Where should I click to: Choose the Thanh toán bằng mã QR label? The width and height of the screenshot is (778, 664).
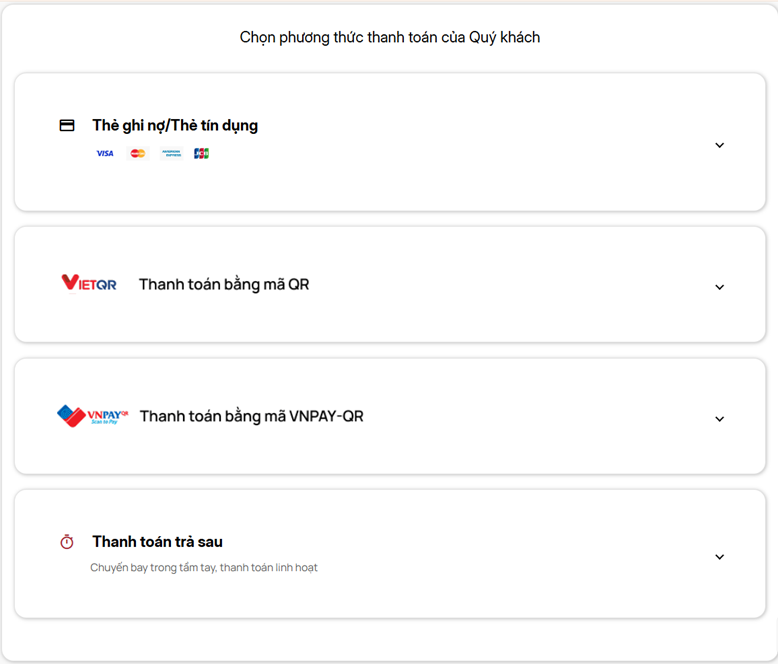(x=224, y=284)
